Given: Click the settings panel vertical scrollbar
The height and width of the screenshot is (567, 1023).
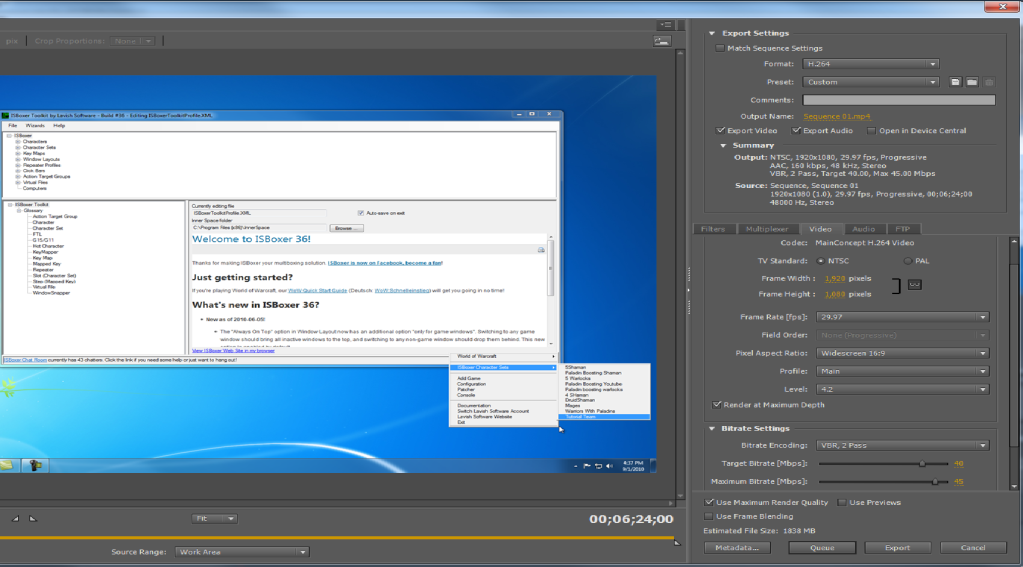Looking at the screenshot, I should click(1014, 364).
